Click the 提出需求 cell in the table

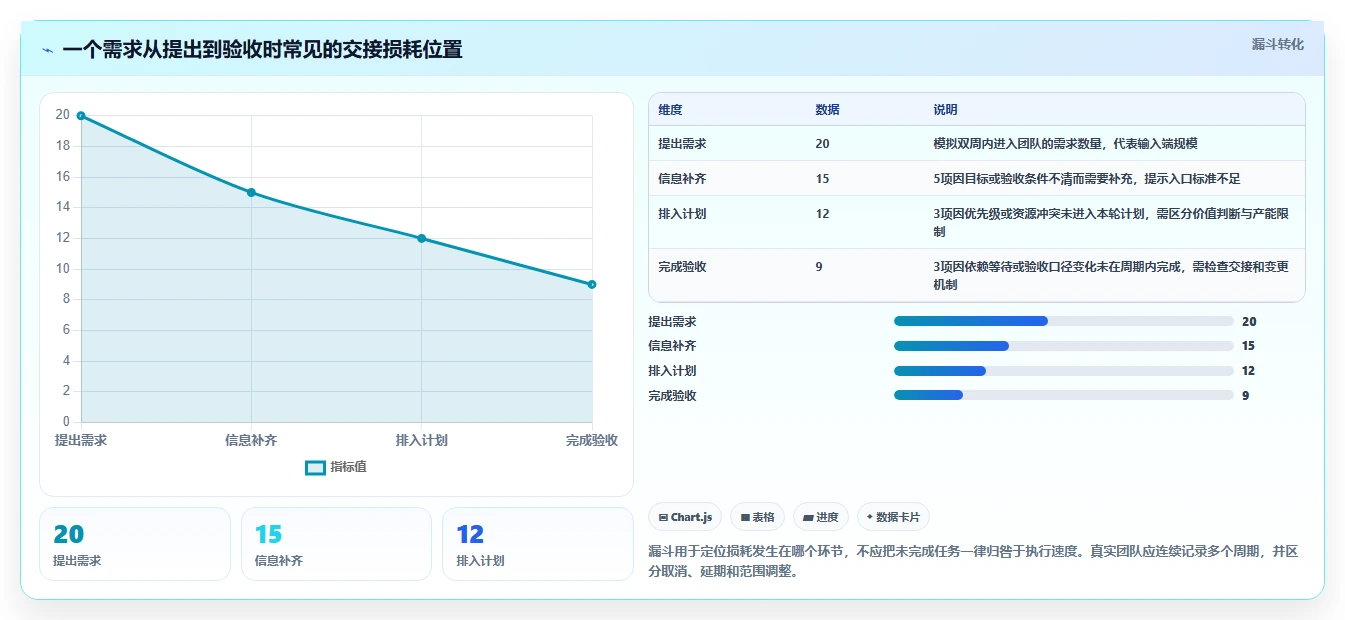pos(682,144)
